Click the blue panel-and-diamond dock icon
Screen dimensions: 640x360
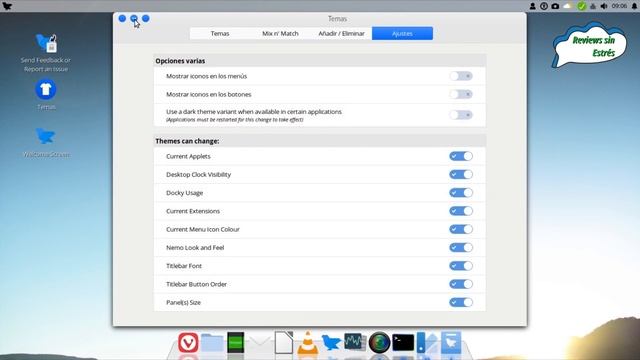pyautogui.click(x=427, y=342)
